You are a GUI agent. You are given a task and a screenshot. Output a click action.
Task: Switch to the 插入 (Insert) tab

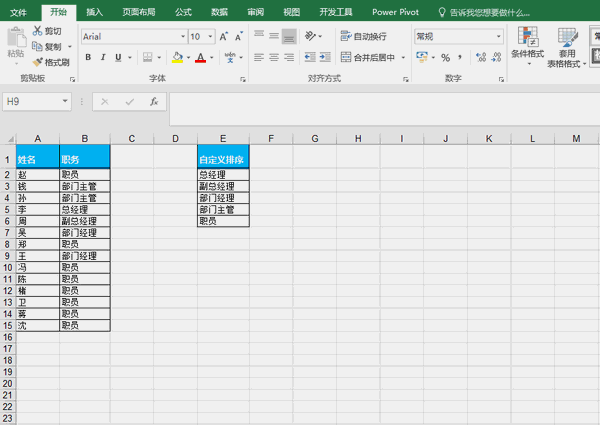94,12
